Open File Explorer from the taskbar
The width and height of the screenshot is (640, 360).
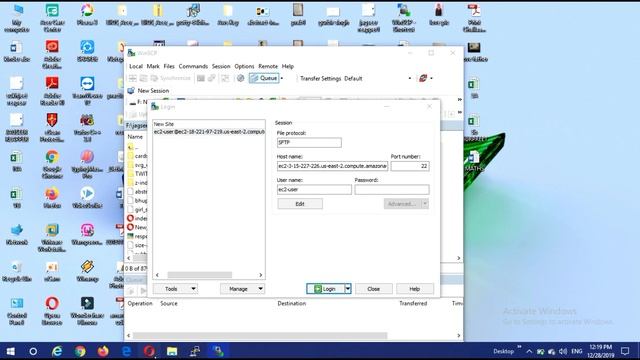[x=172, y=351]
